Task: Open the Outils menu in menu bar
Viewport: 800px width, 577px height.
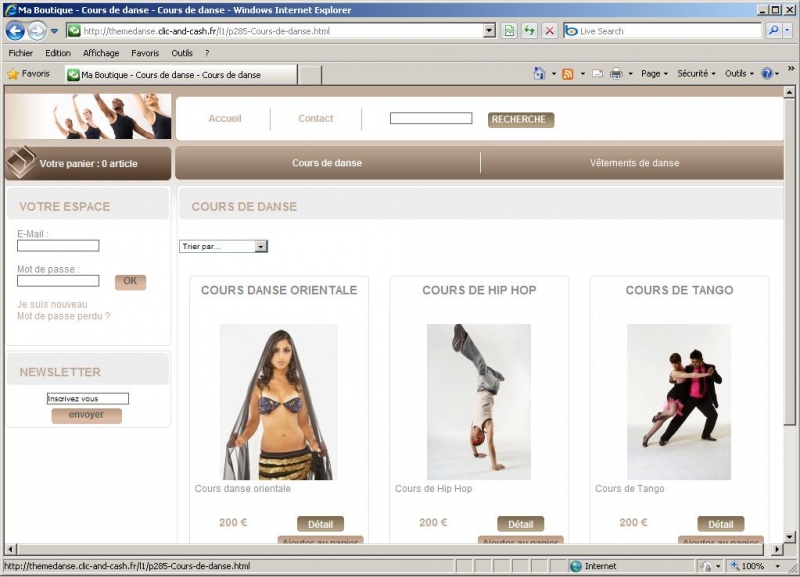Action: pyautogui.click(x=182, y=53)
